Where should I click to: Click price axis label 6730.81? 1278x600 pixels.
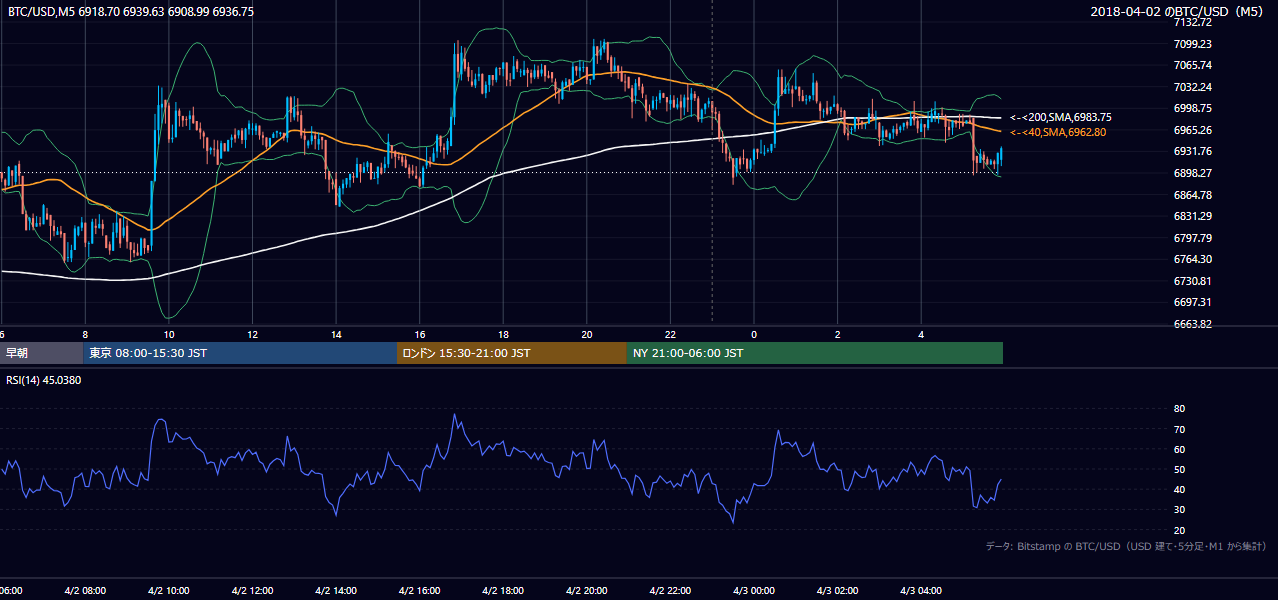[x=1192, y=281]
